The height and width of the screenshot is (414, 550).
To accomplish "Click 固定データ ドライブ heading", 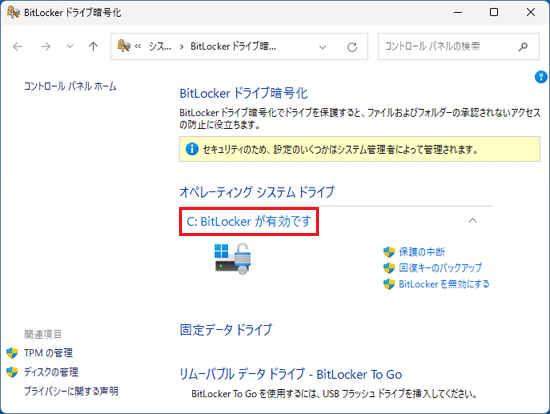I will 226,330.
